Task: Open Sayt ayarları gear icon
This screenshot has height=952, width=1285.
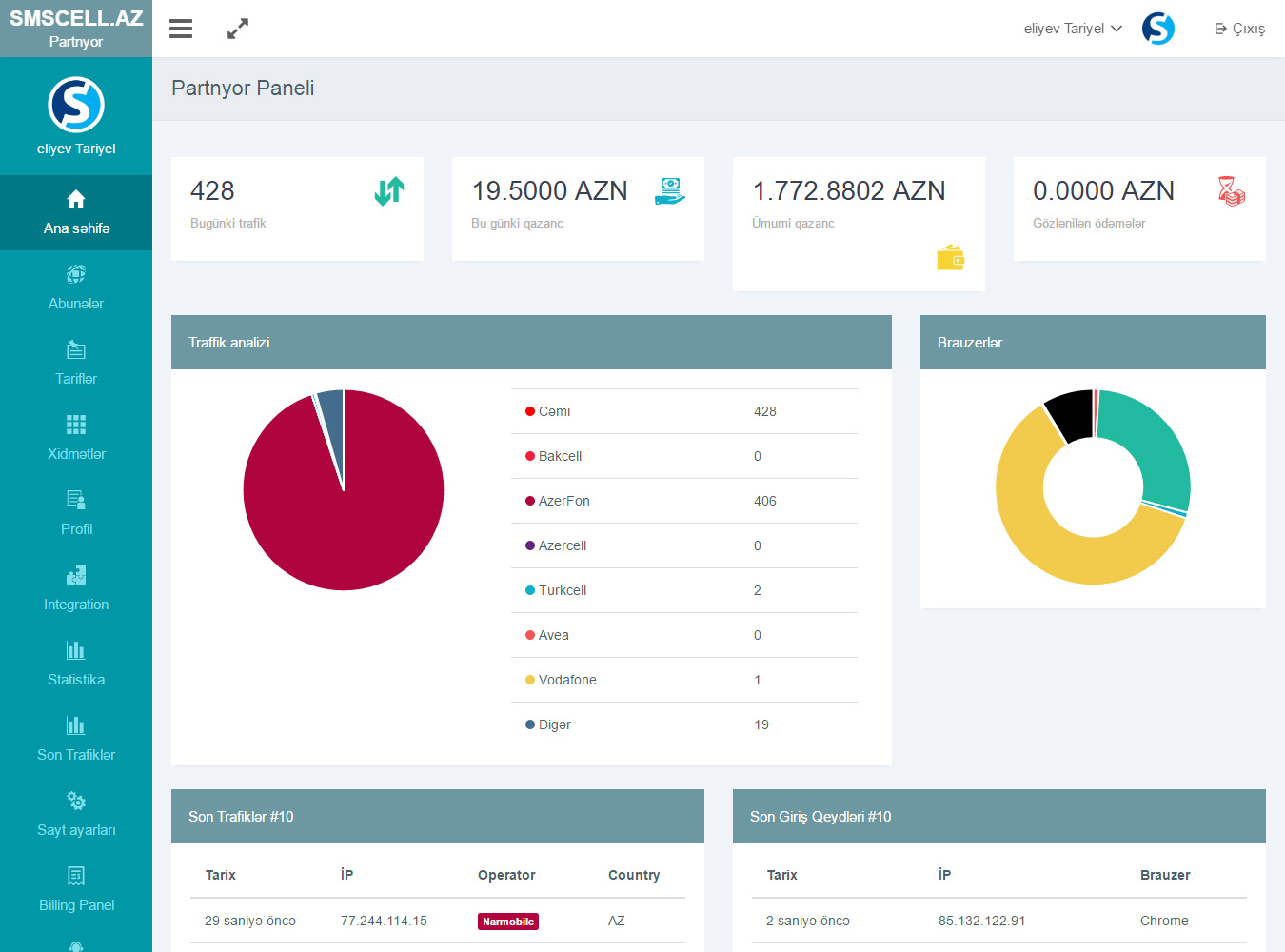Action: click(76, 801)
